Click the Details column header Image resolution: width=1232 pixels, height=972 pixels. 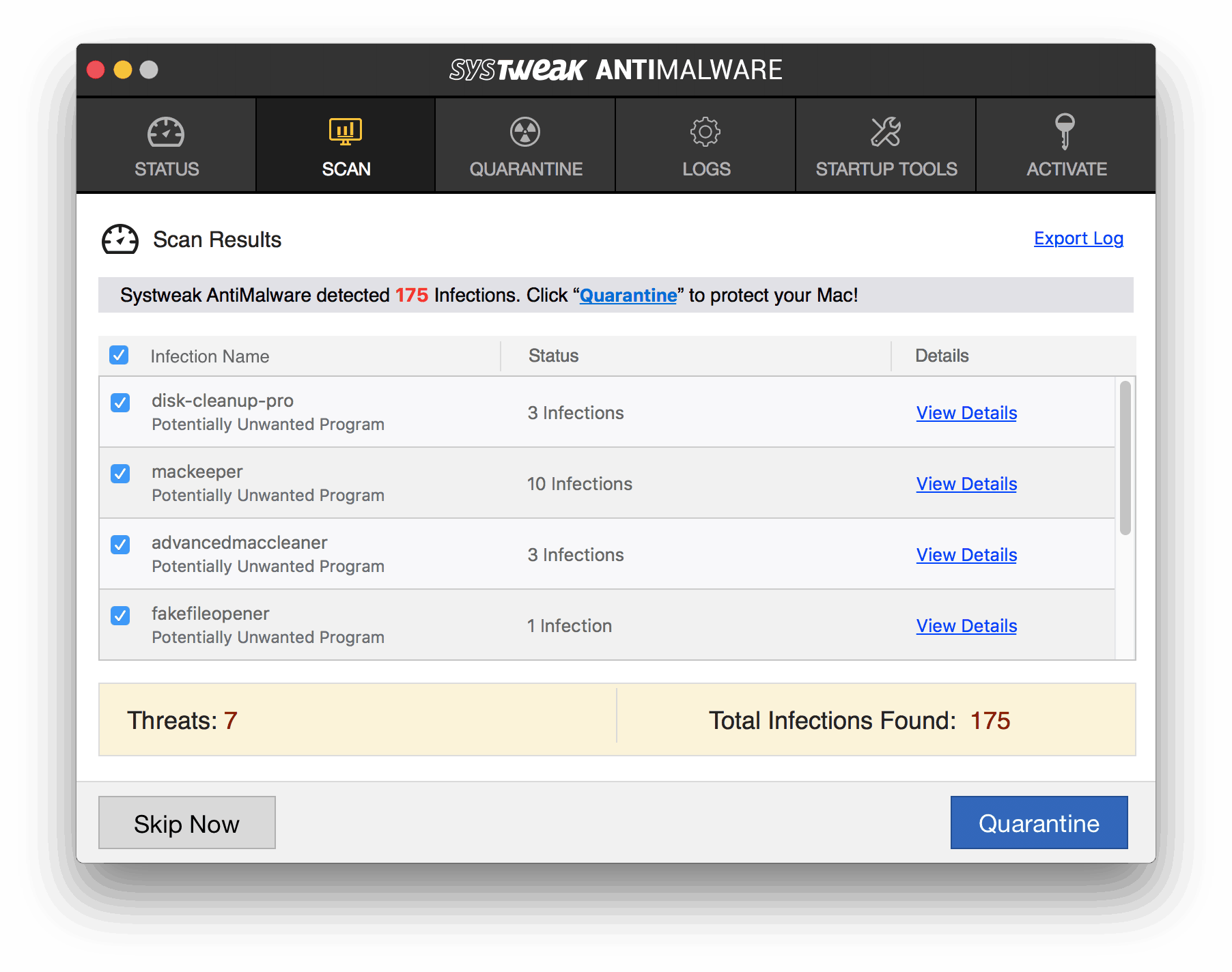coord(942,356)
